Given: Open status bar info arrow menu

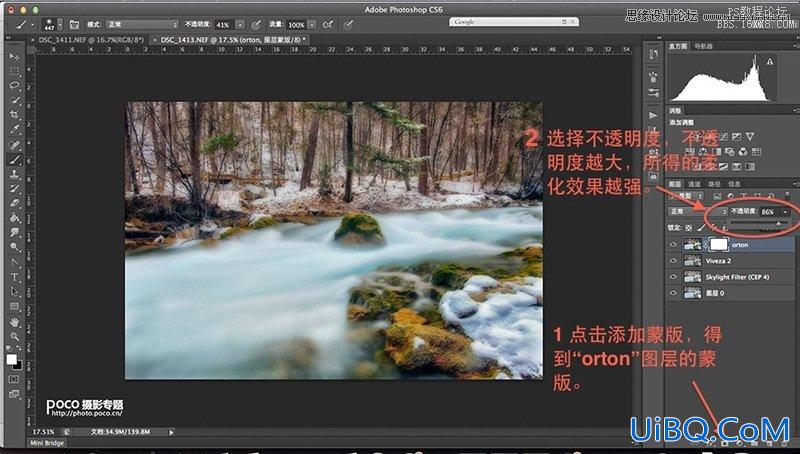Looking at the screenshot, I should (x=171, y=432).
